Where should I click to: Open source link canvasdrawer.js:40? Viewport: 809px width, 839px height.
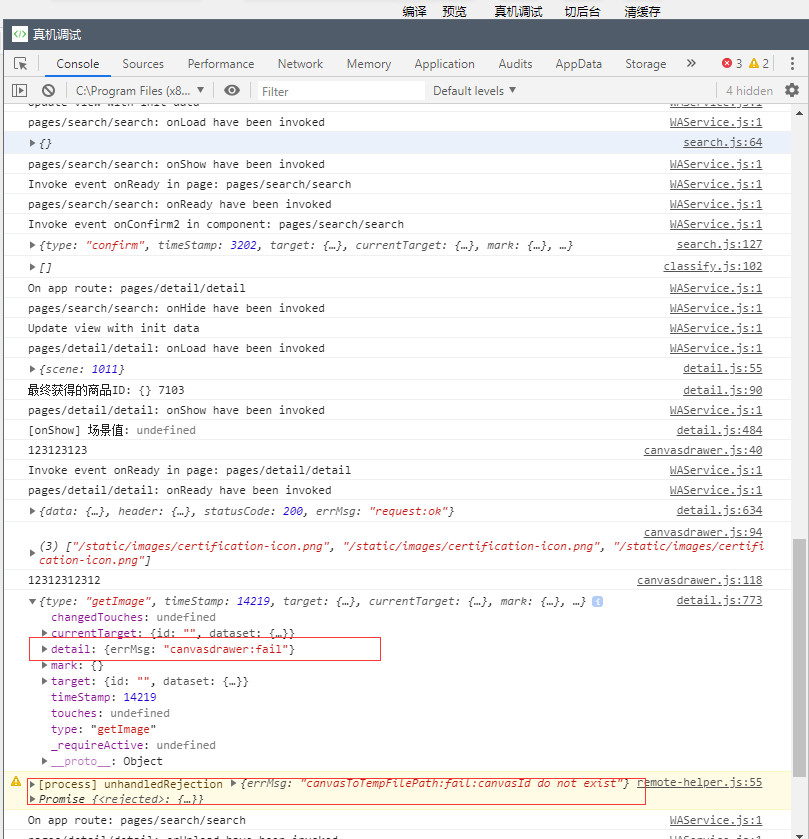[x=703, y=450]
